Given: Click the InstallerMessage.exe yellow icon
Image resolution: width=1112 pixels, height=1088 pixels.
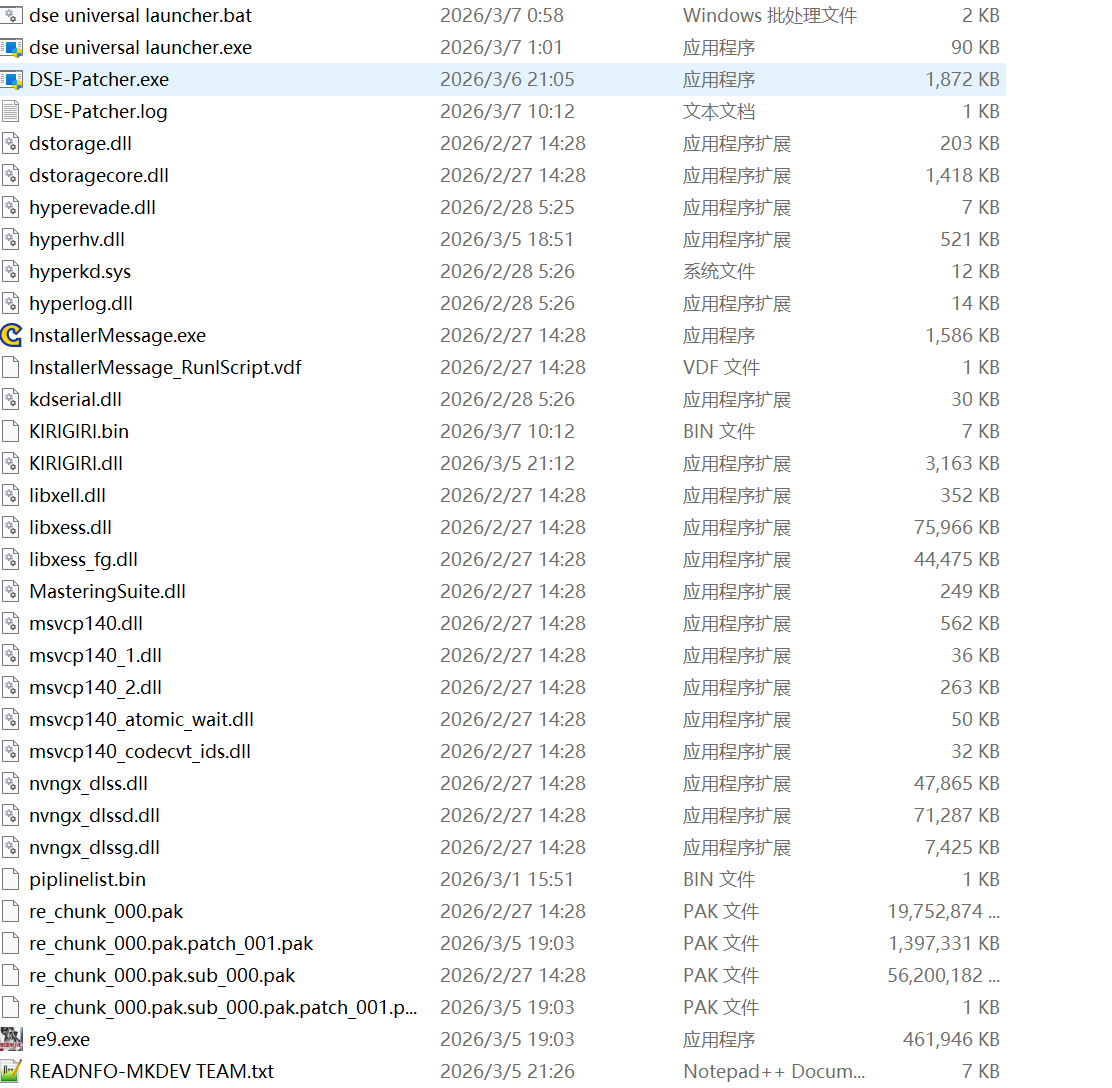Looking at the screenshot, I should (11, 336).
